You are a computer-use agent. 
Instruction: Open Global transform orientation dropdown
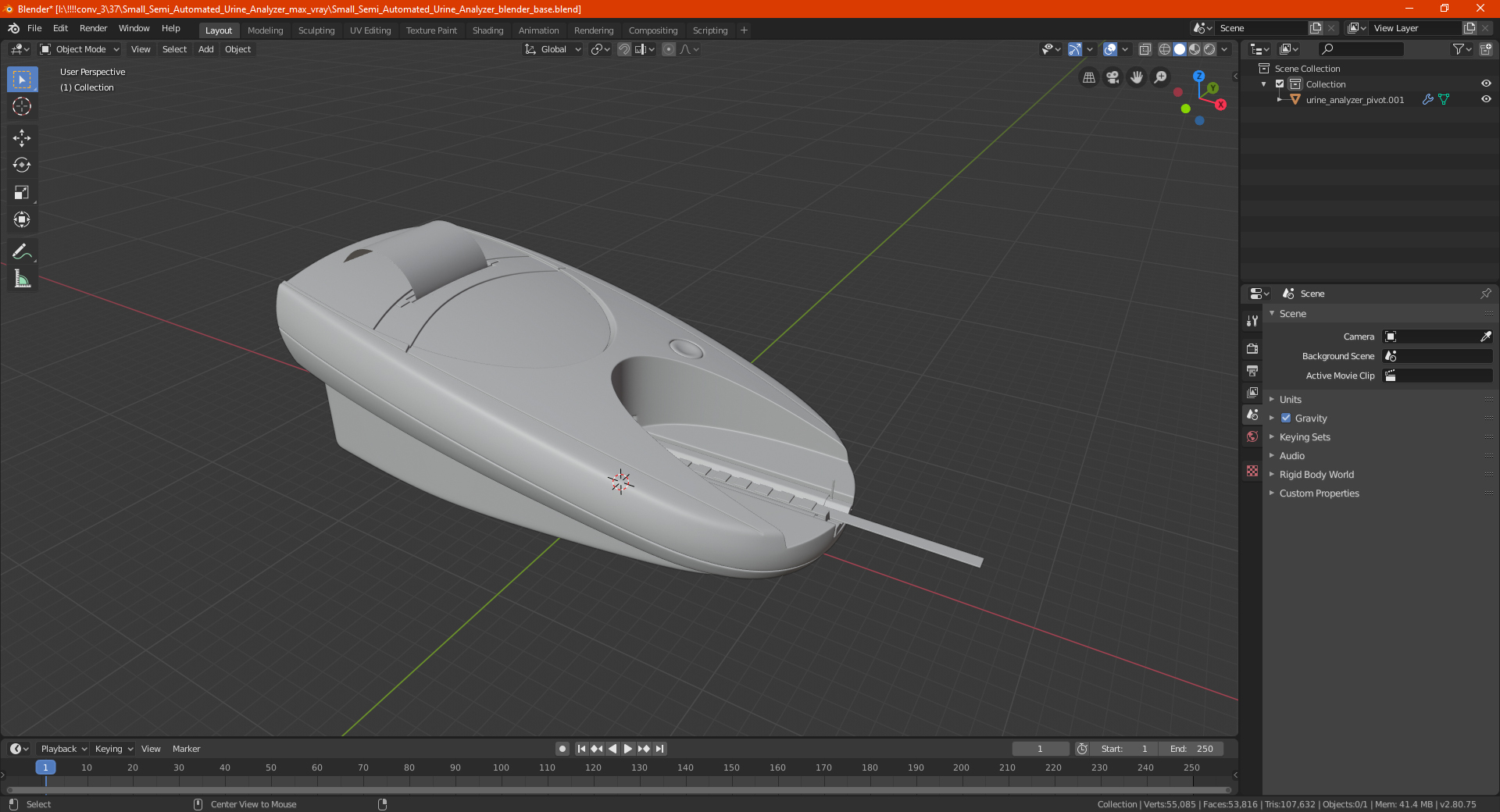coord(553,49)
